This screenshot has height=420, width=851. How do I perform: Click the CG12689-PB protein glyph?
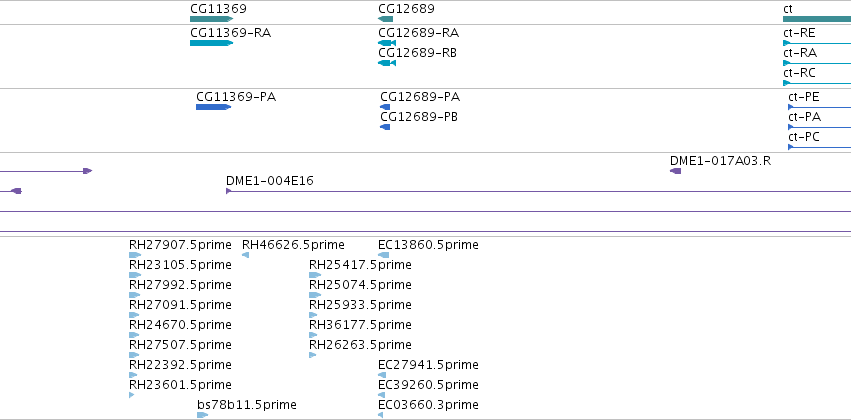(385, 127)
